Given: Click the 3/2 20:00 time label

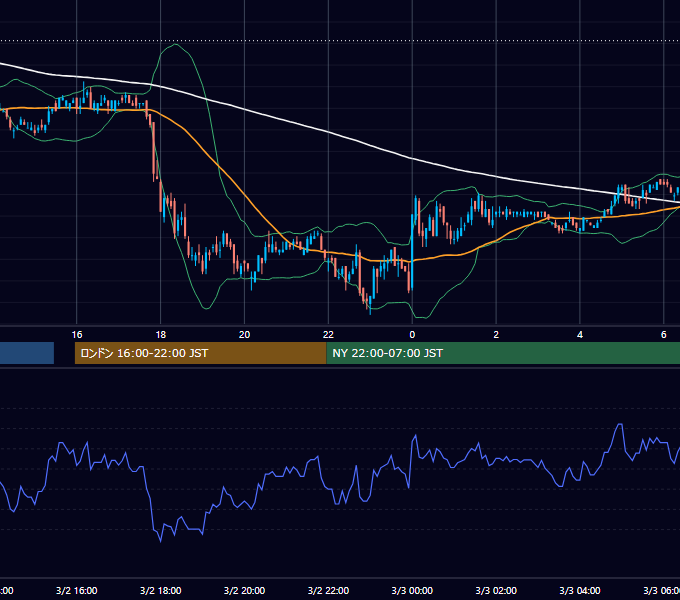Looking at the screenshot, I should click(245, 590).
